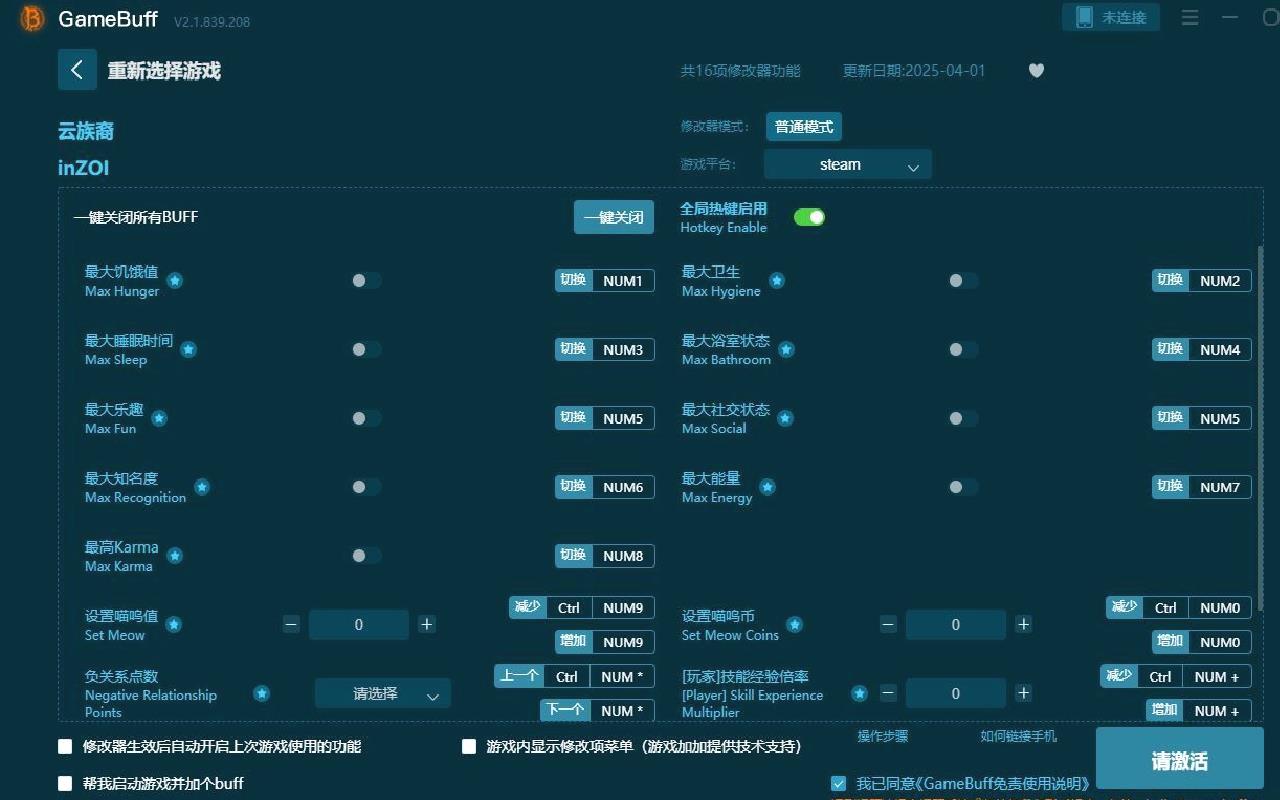The width and height of the screenshot is (1280, 800).
Task: Click the reselect game title text
Action: click(164, 71)
